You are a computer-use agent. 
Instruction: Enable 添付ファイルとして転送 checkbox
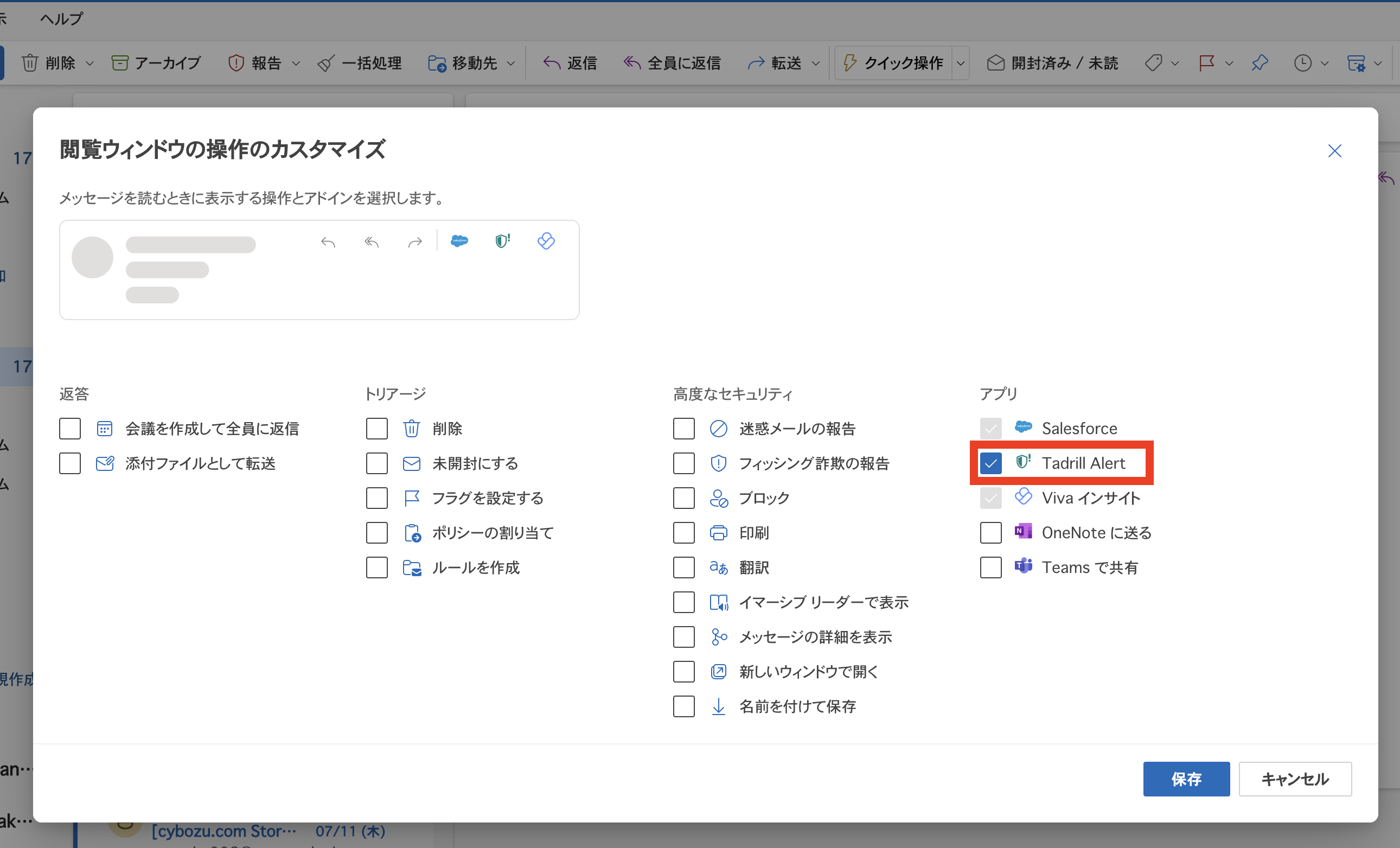tap(70, 463)
